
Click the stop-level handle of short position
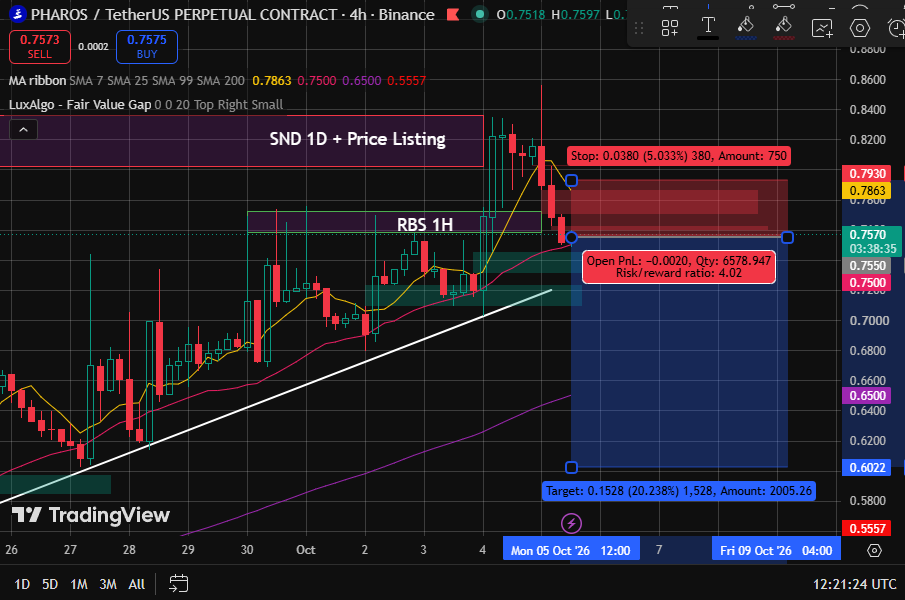click(x=571, y=181)
